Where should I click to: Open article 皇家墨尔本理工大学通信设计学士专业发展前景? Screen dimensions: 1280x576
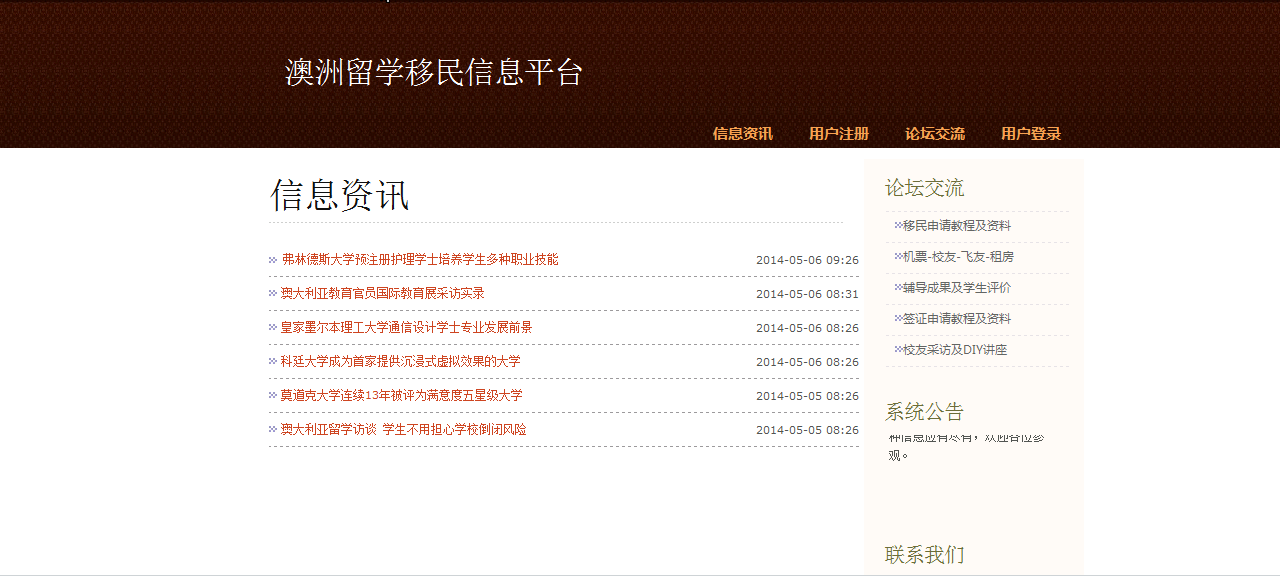tap(406, 328)
